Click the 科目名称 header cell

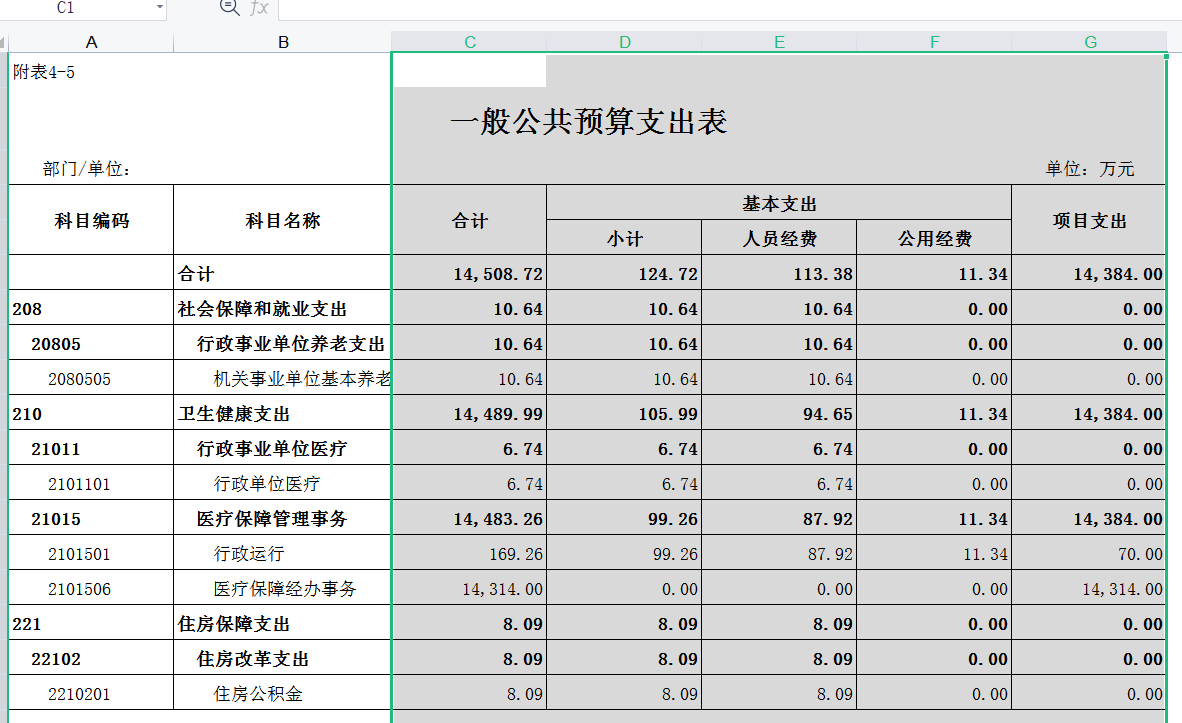point(283,220)
